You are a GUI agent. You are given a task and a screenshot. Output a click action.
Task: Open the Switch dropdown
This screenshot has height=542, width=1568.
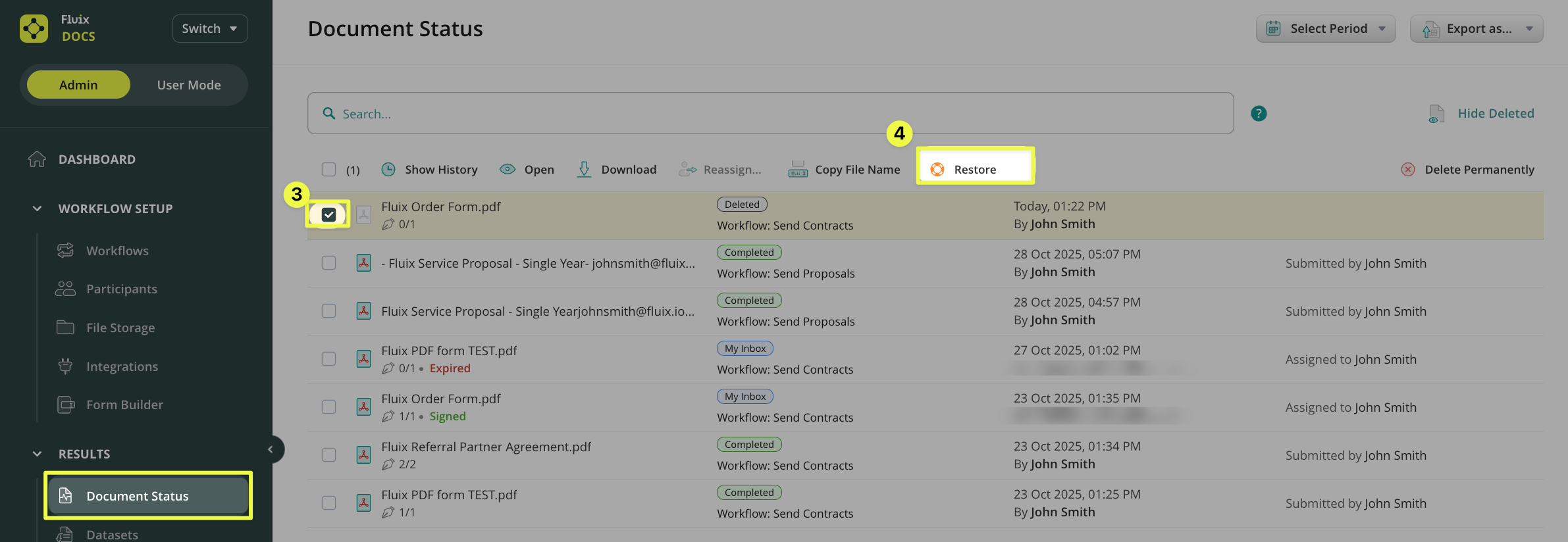point(209,29)
